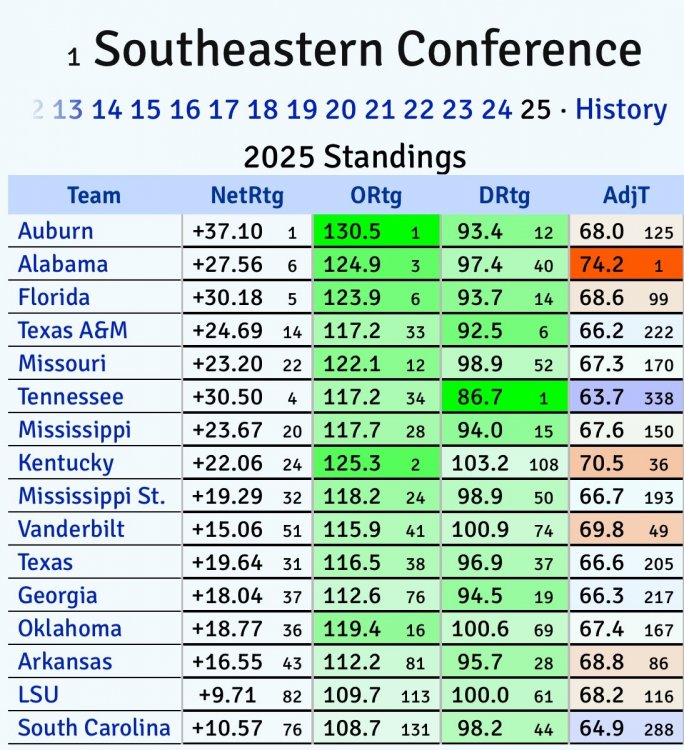Click the Team column header

pos(94,195)
